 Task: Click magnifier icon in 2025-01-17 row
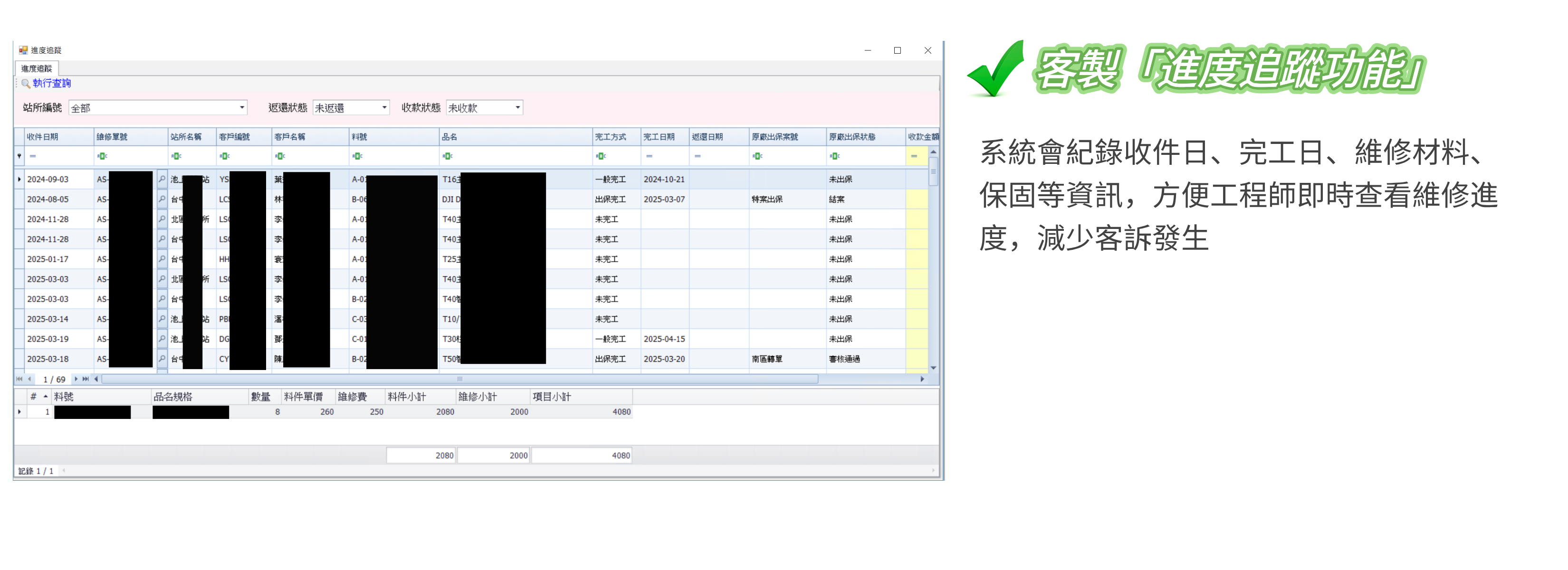tap(162, 258)
